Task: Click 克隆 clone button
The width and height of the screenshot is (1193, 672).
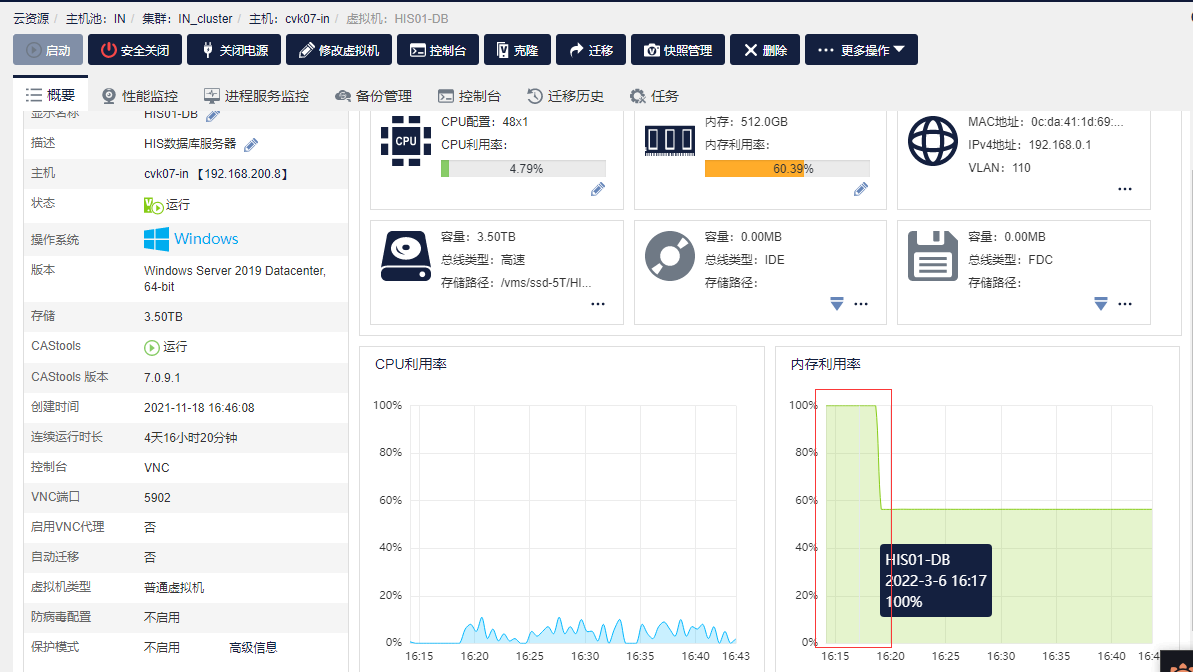Action: (517, 50)
